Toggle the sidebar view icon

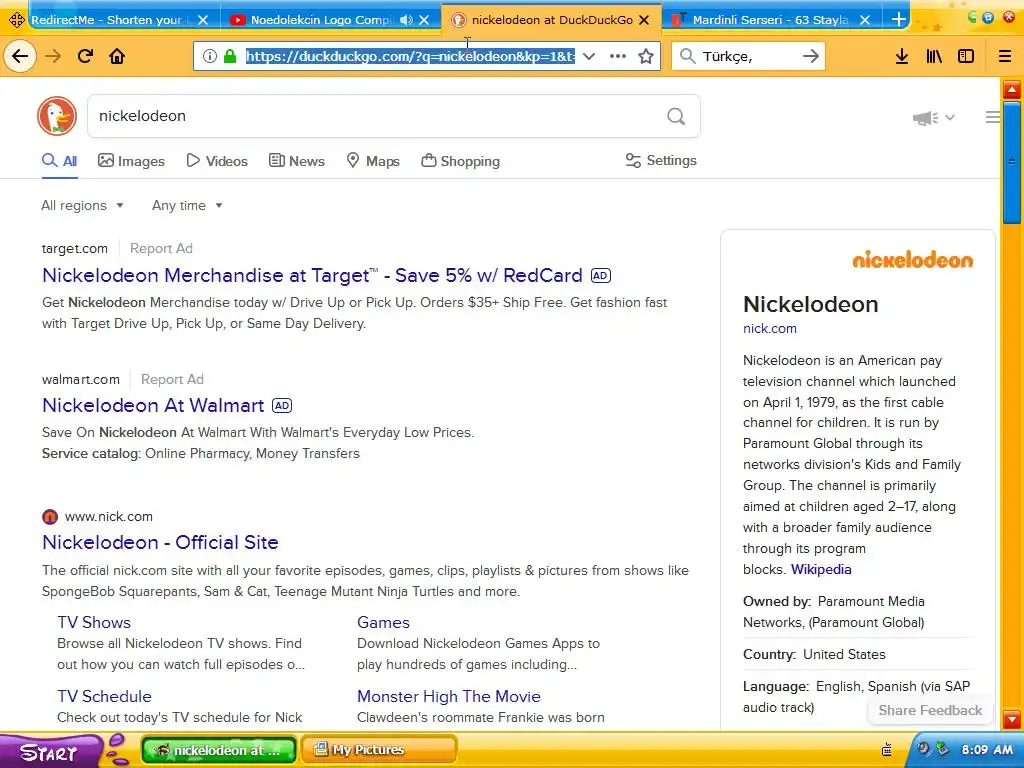coord(966,56)
